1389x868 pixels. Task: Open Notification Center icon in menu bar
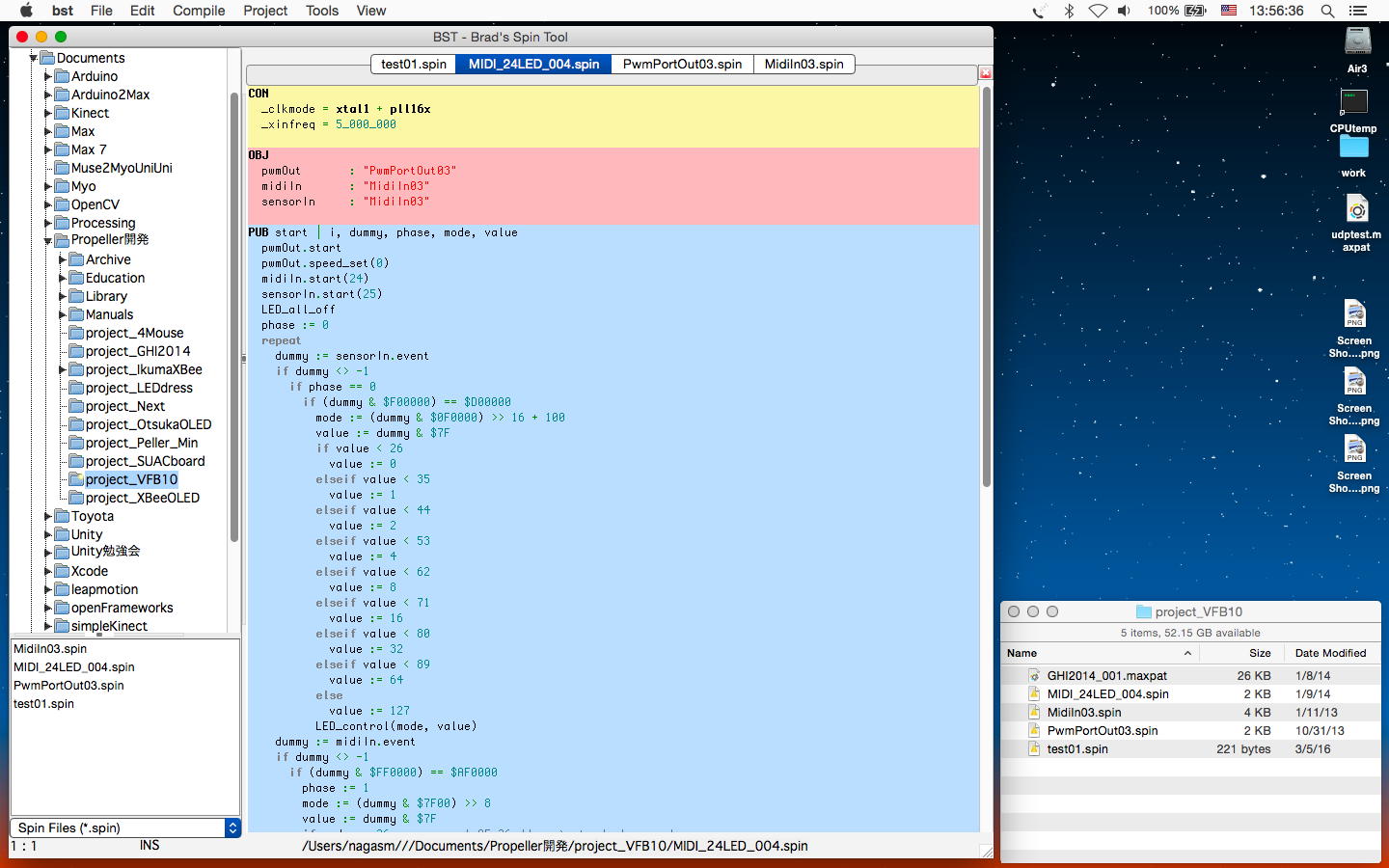click(1358, 11)
